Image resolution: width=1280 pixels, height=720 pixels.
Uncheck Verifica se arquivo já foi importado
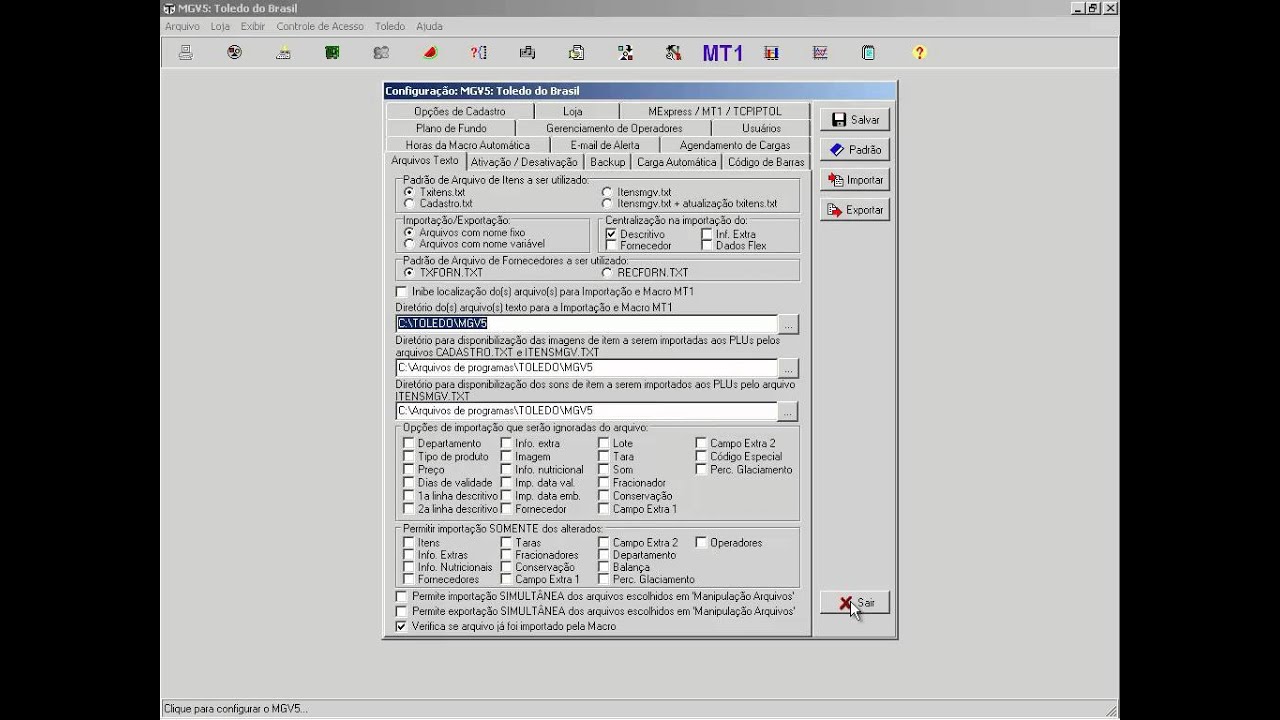point(402,626)
